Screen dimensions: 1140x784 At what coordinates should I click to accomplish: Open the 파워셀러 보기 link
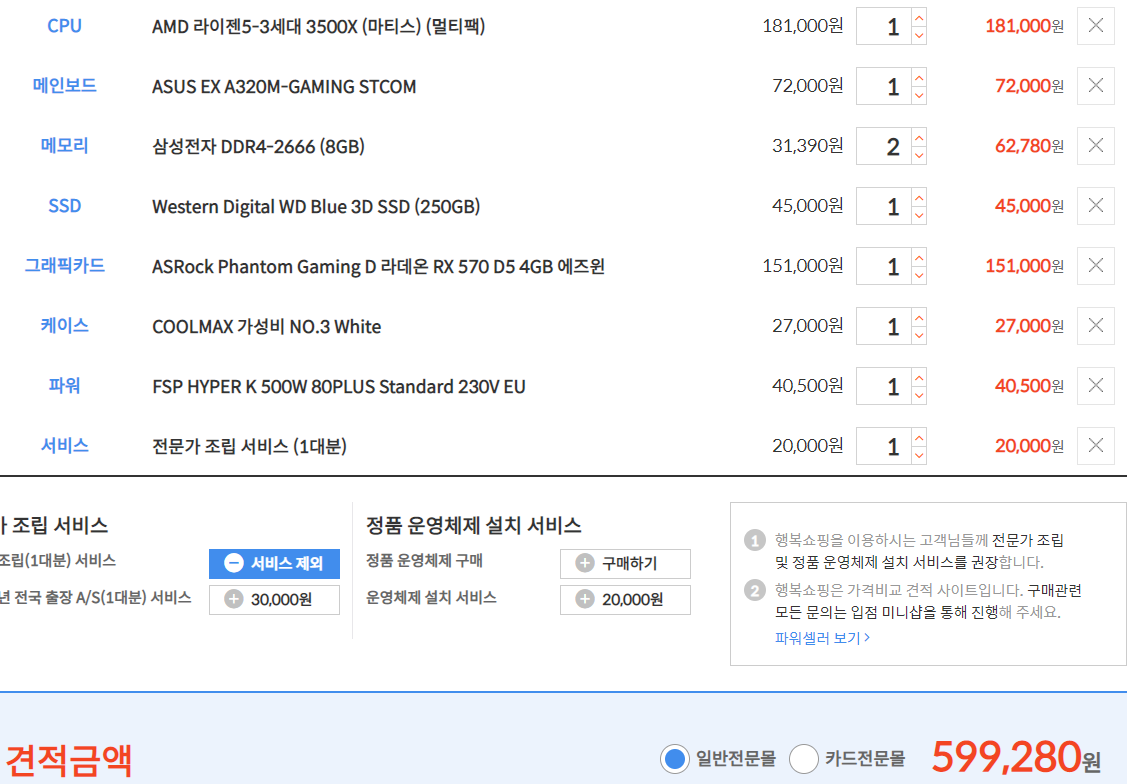point(822,638)
